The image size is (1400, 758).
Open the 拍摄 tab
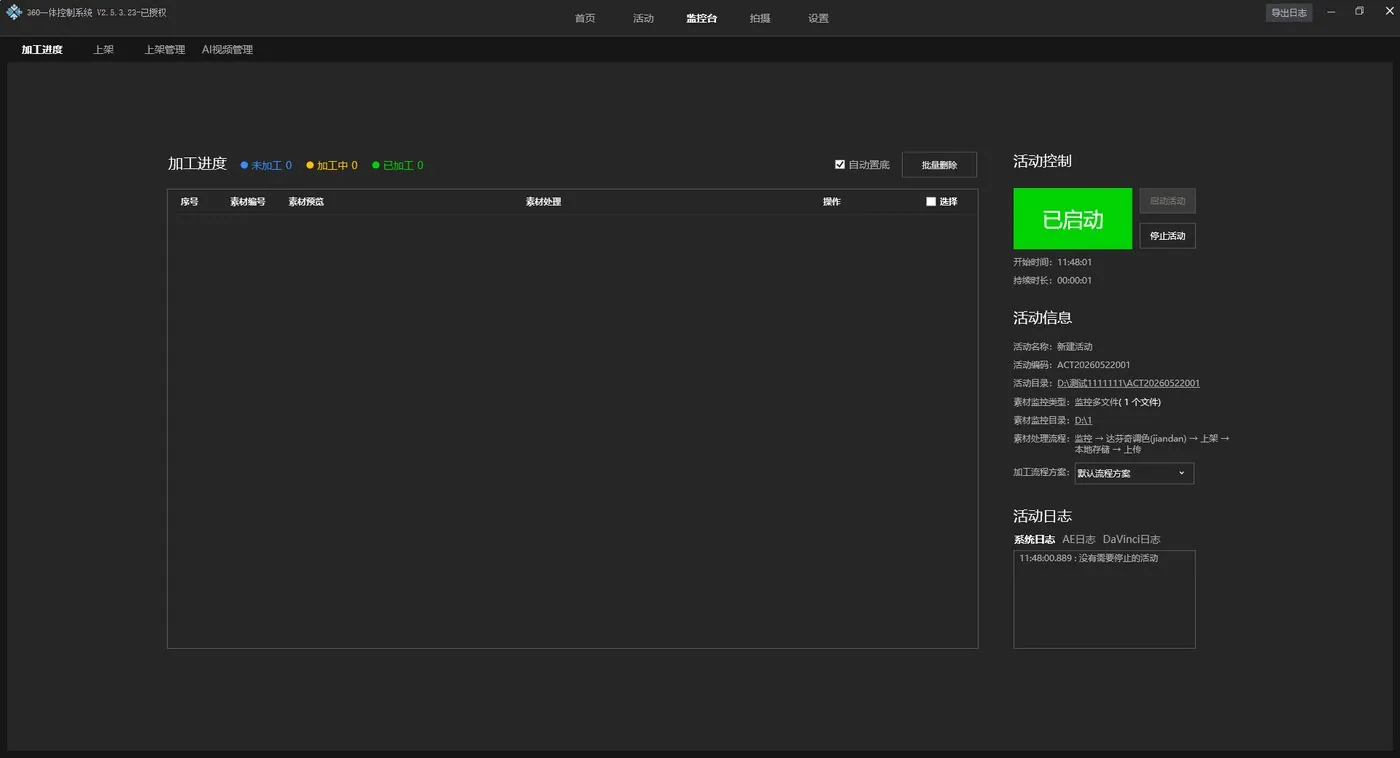760,18
